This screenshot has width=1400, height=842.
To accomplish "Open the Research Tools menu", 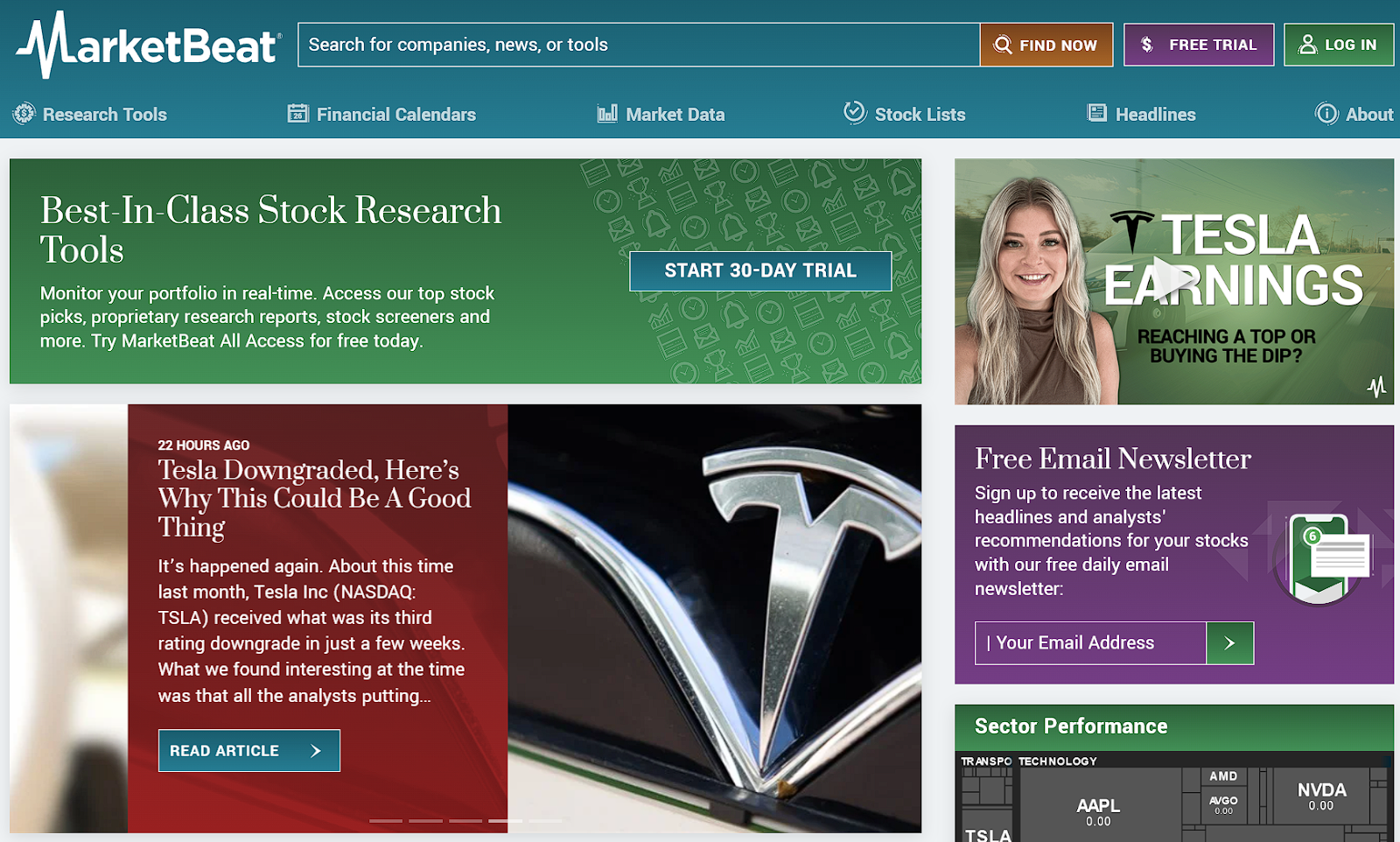I will pyautogui.click(x=90, y=114).
